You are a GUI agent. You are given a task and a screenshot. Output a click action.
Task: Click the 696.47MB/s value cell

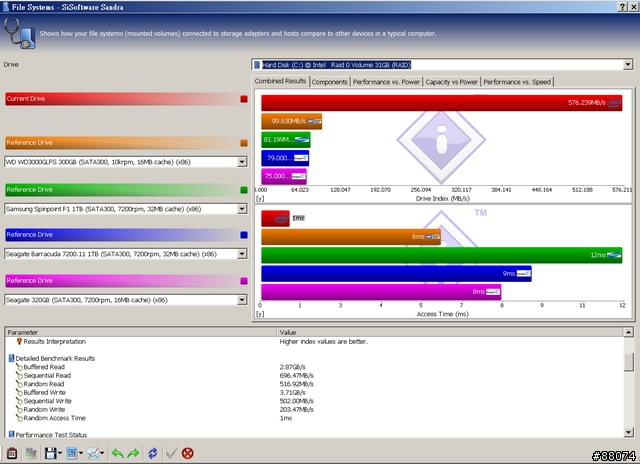click(x=296, y=375)
